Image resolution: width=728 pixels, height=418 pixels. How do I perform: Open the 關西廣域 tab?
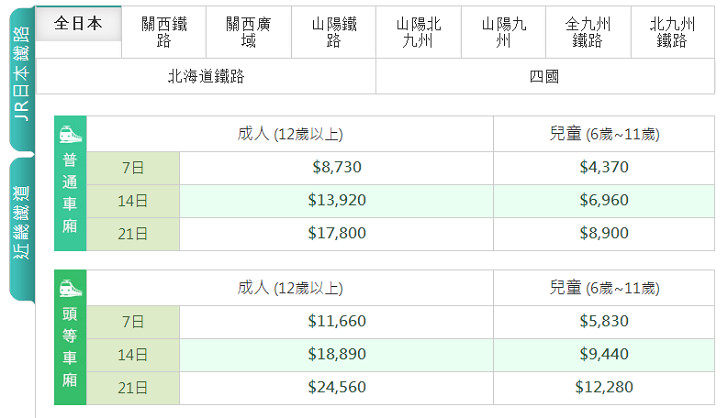point(249,32)
